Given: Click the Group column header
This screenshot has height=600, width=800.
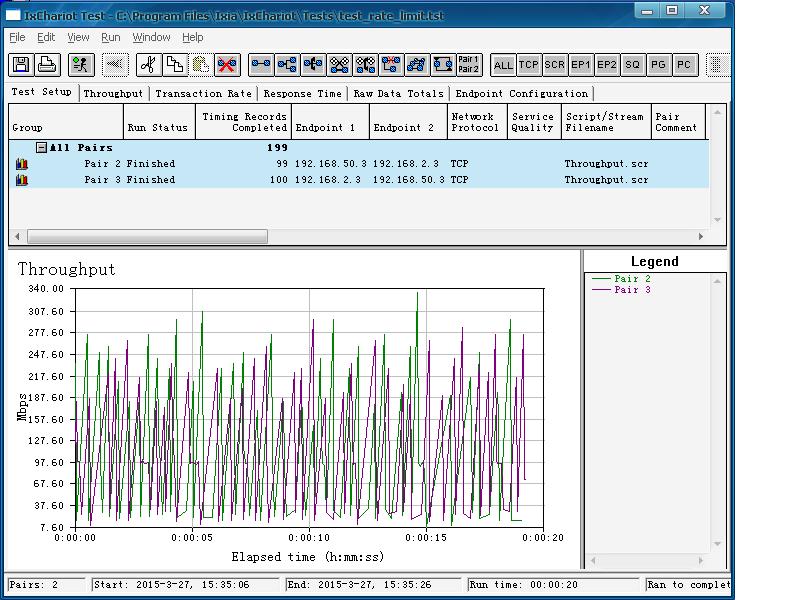Looking at the screenshot, I should 66,121.
